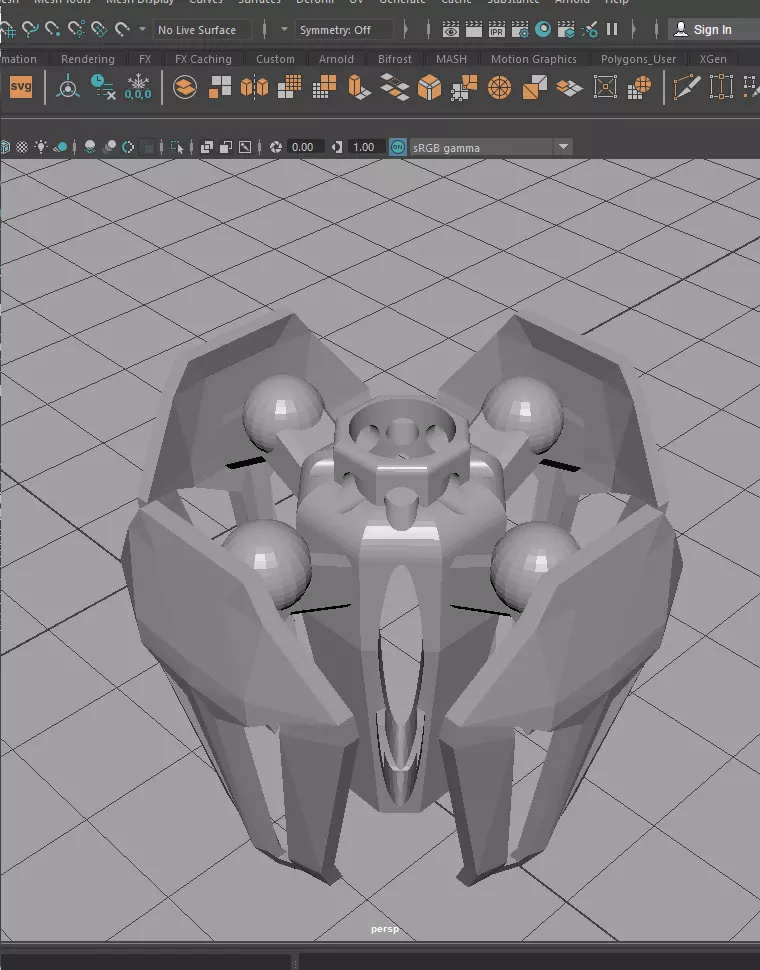This screenshot has width=760, height=970.
Task: Switch to the FX Caching shelf tab
Action: pos(203,59)
